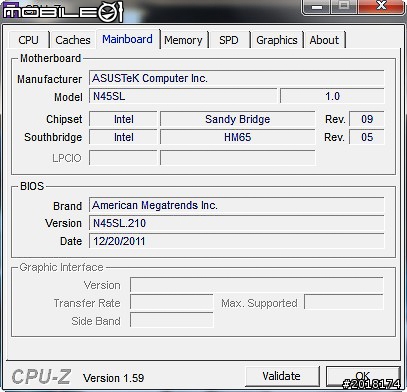Screen dimensions: 407x392
Task: Click the maximize window button
Action: (x=343, y=6)
